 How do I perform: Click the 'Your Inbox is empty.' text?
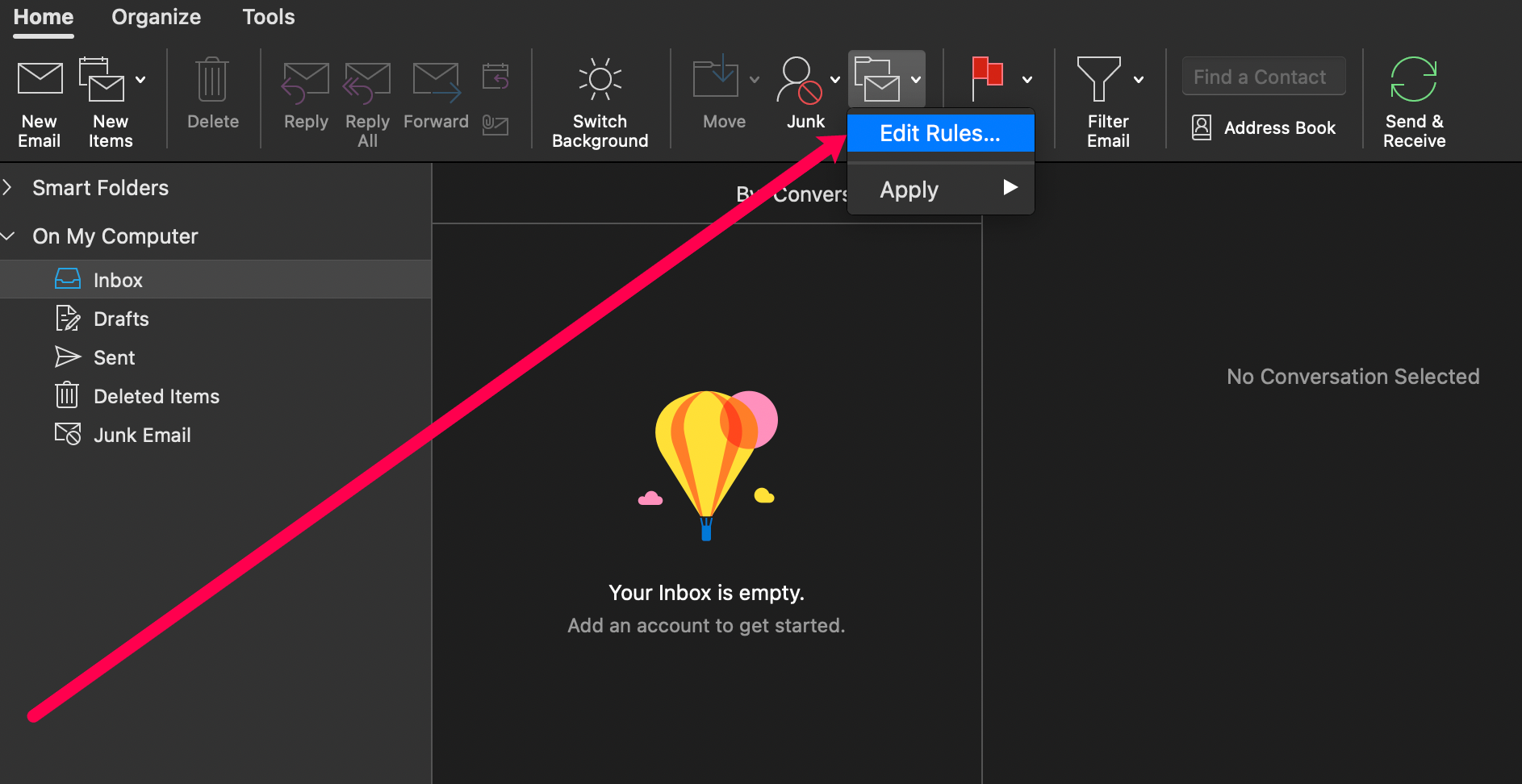pyautogui.click(x=706, y=593)
